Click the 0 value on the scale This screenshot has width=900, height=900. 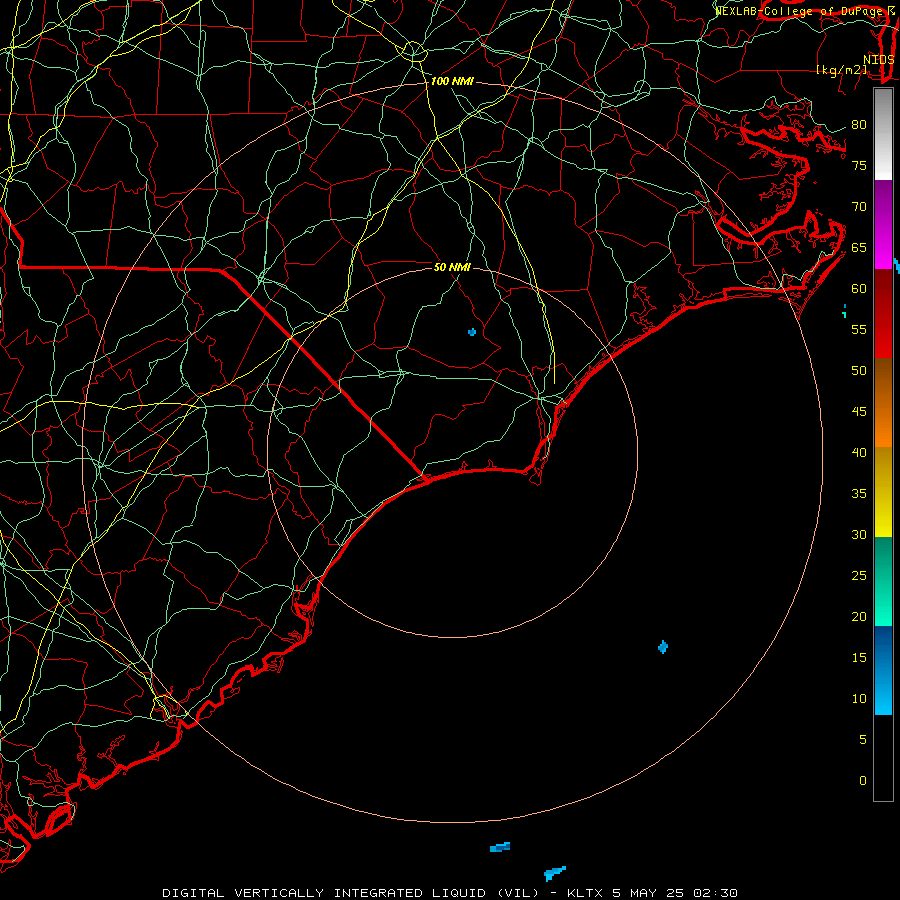pos(863,781)
